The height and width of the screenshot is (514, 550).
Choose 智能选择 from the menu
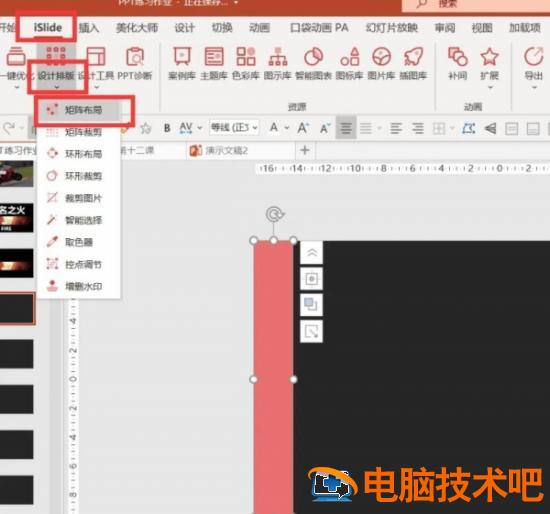tap(79, 220)
